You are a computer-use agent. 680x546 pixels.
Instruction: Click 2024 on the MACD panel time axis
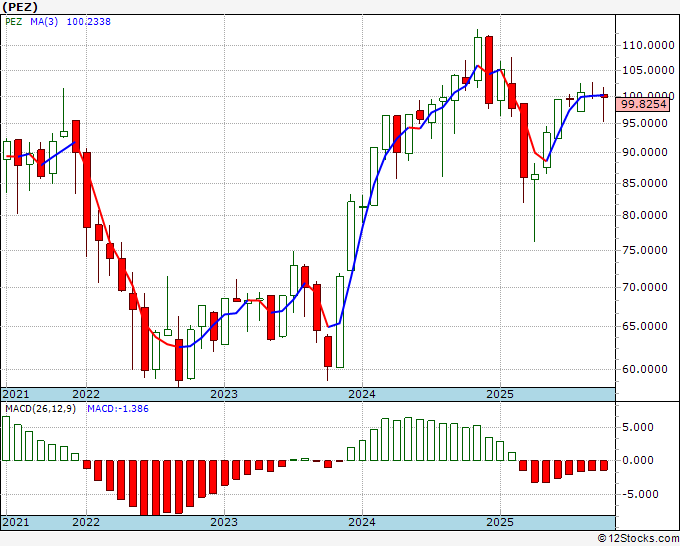pyautogui.click(x=362, y=522)
